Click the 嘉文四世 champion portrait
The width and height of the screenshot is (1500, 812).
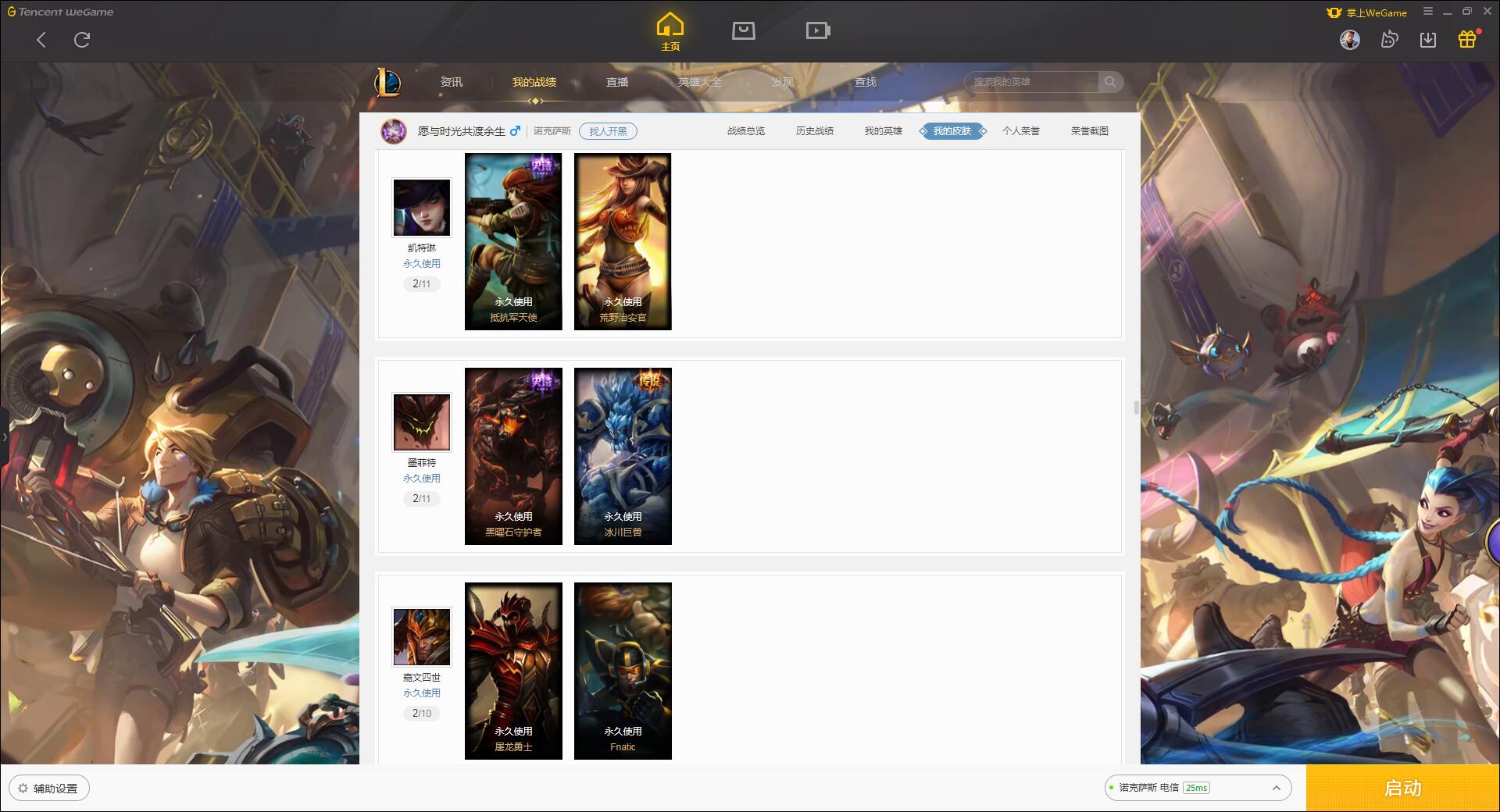422,637
